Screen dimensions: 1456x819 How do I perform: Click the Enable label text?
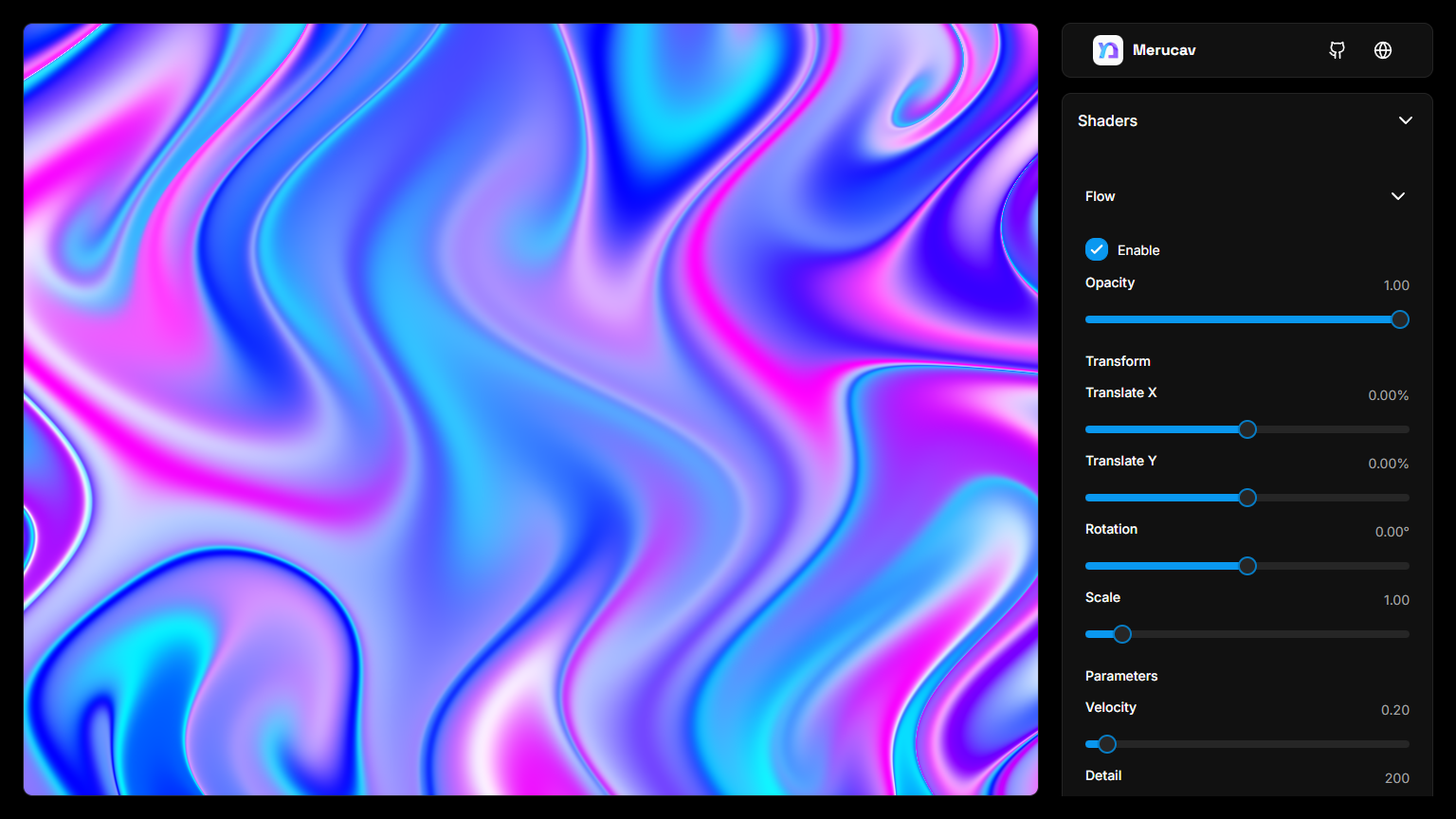click(1138, 250)
